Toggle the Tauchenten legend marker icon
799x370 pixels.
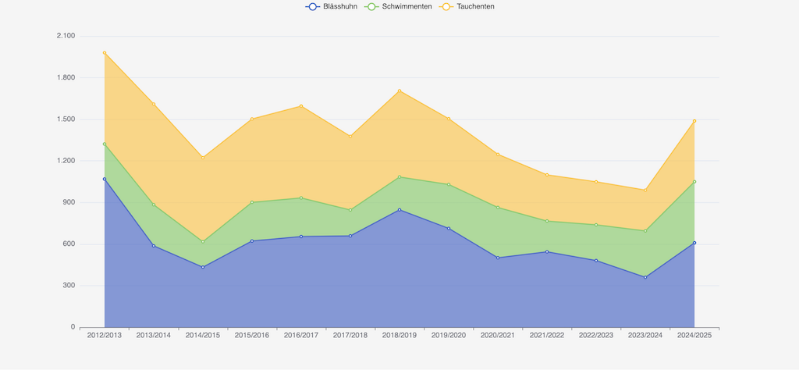tap(446, 7)
